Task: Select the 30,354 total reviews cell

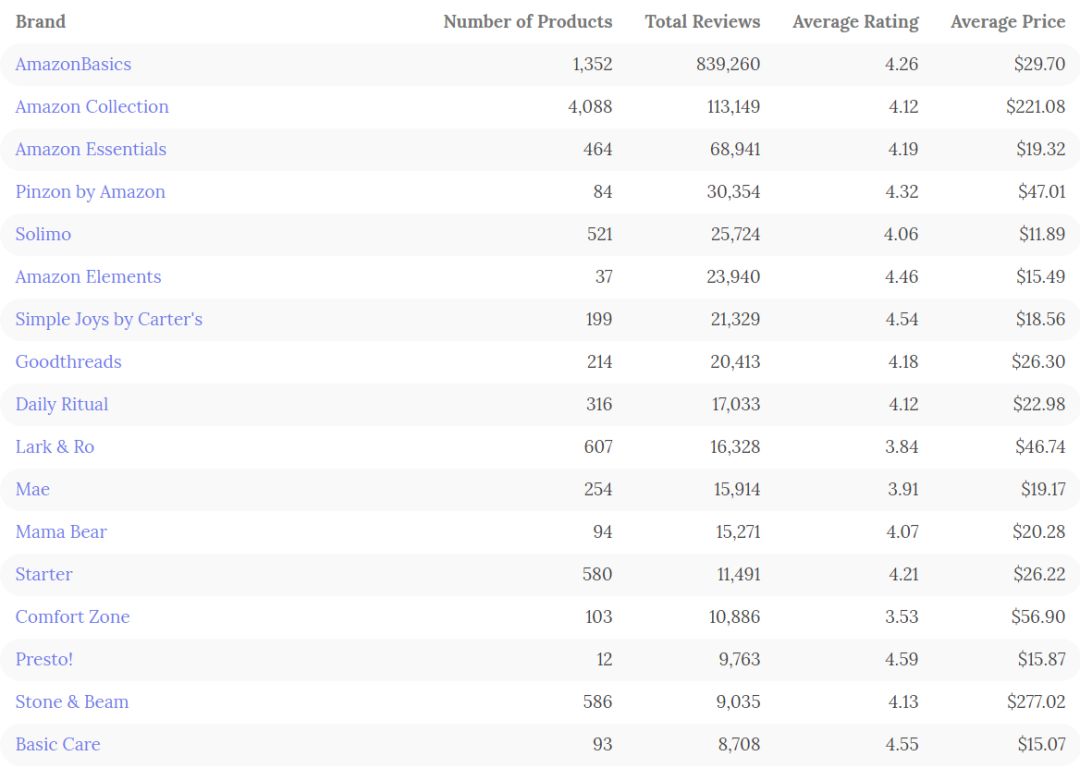Action: point(734,192)
